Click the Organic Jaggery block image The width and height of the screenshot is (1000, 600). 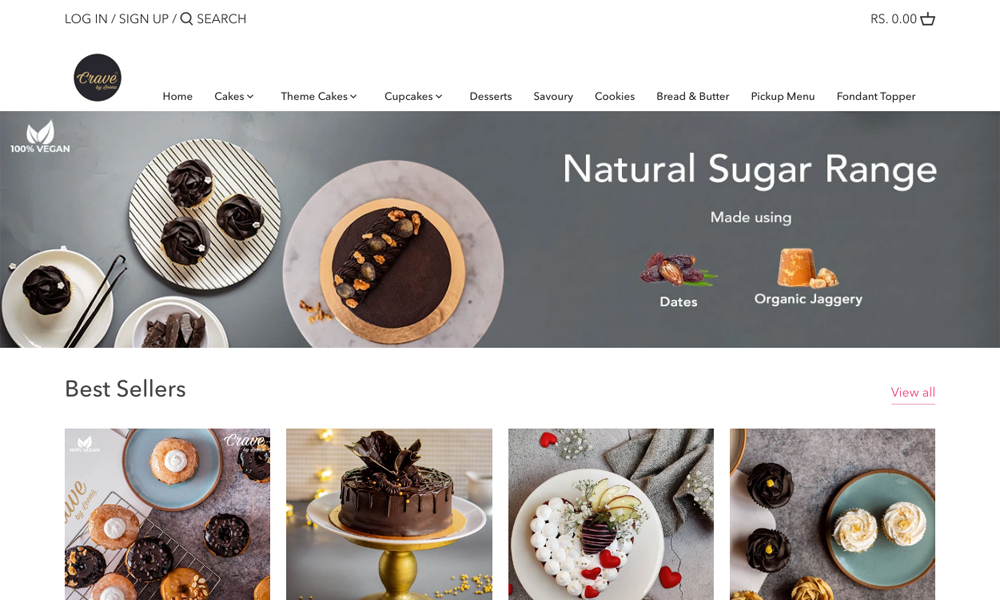pos(806,268)
